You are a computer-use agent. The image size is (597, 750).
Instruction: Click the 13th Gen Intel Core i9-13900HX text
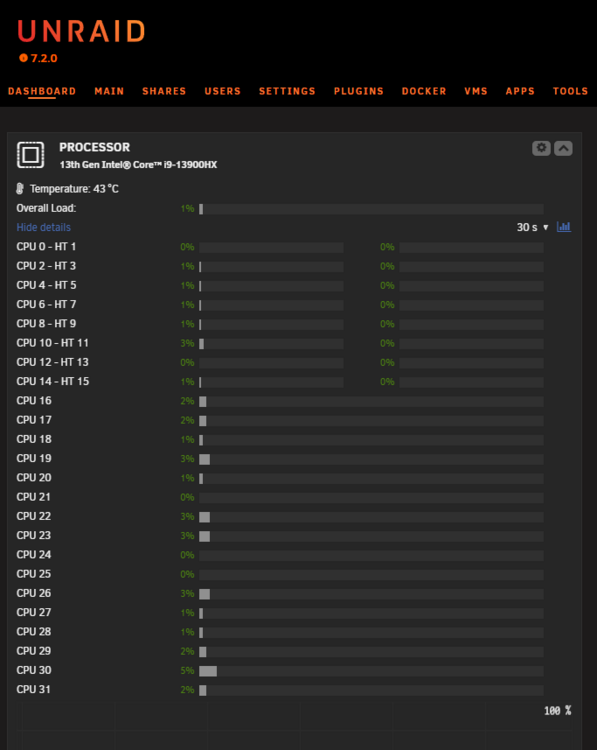[x=138, y=165]
